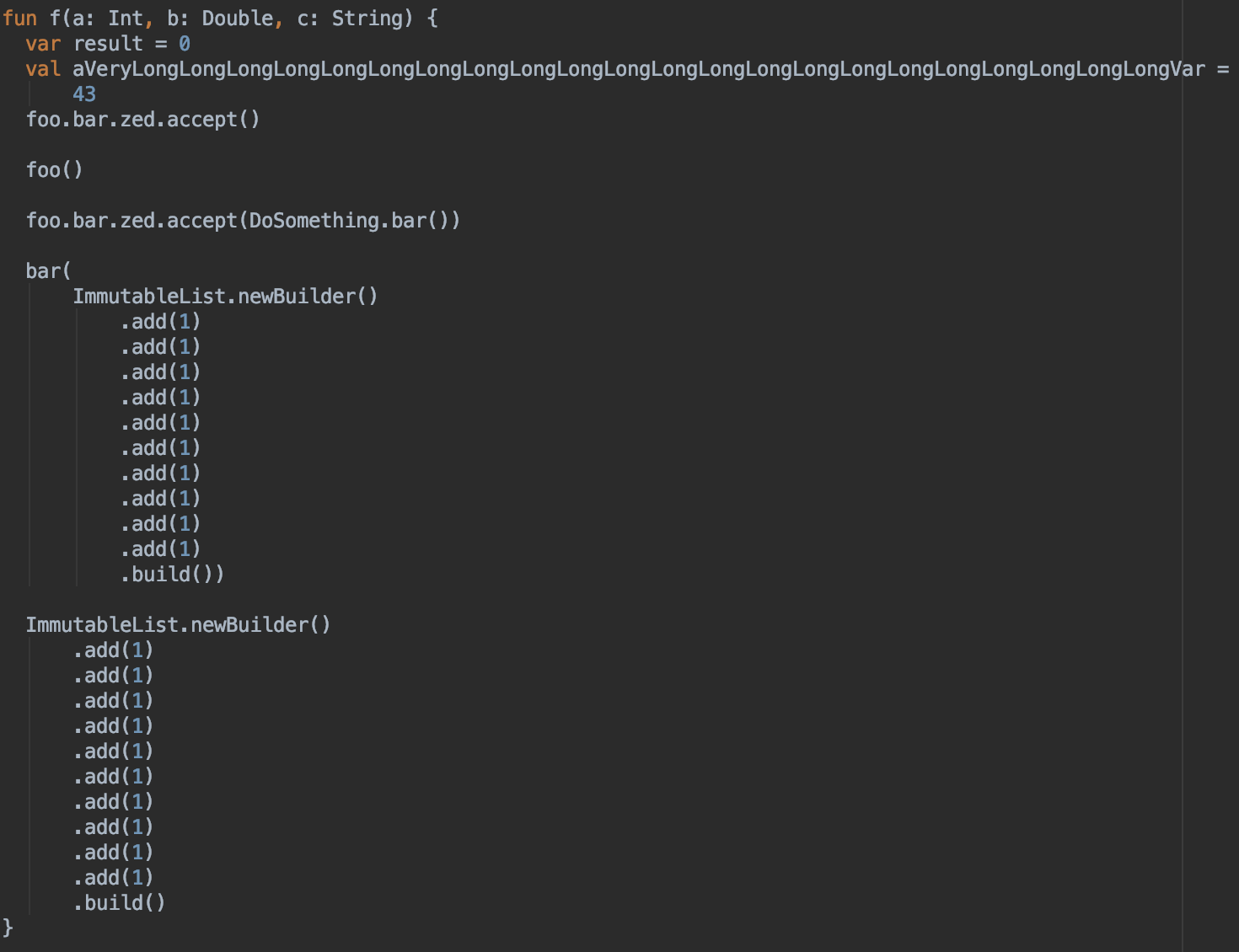Click the '0' literal assigned to result

coord(184,44)
